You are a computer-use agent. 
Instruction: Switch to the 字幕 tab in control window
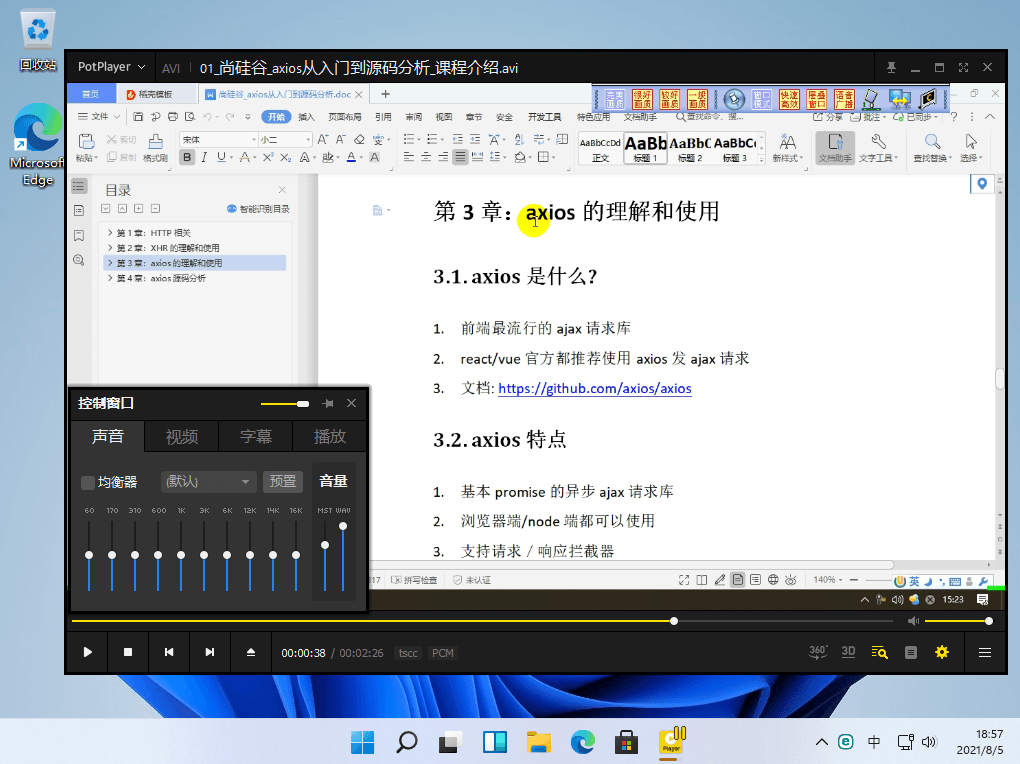coord(256,436)
